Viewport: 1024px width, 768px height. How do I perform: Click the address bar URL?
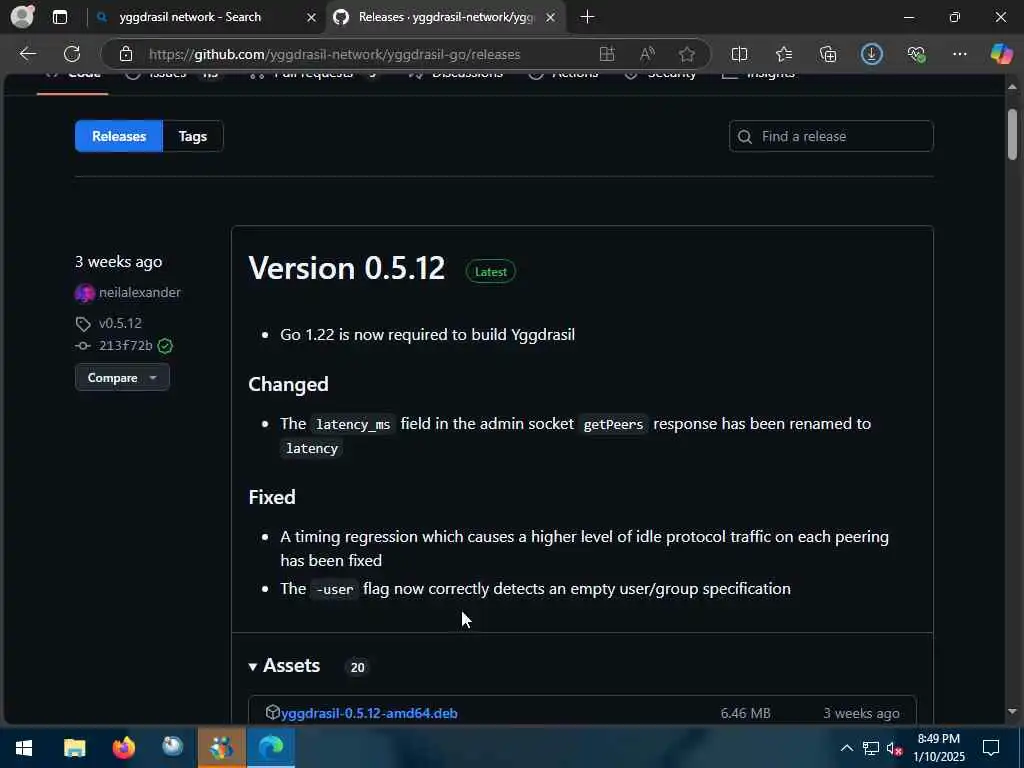click(x=334, y=54)
